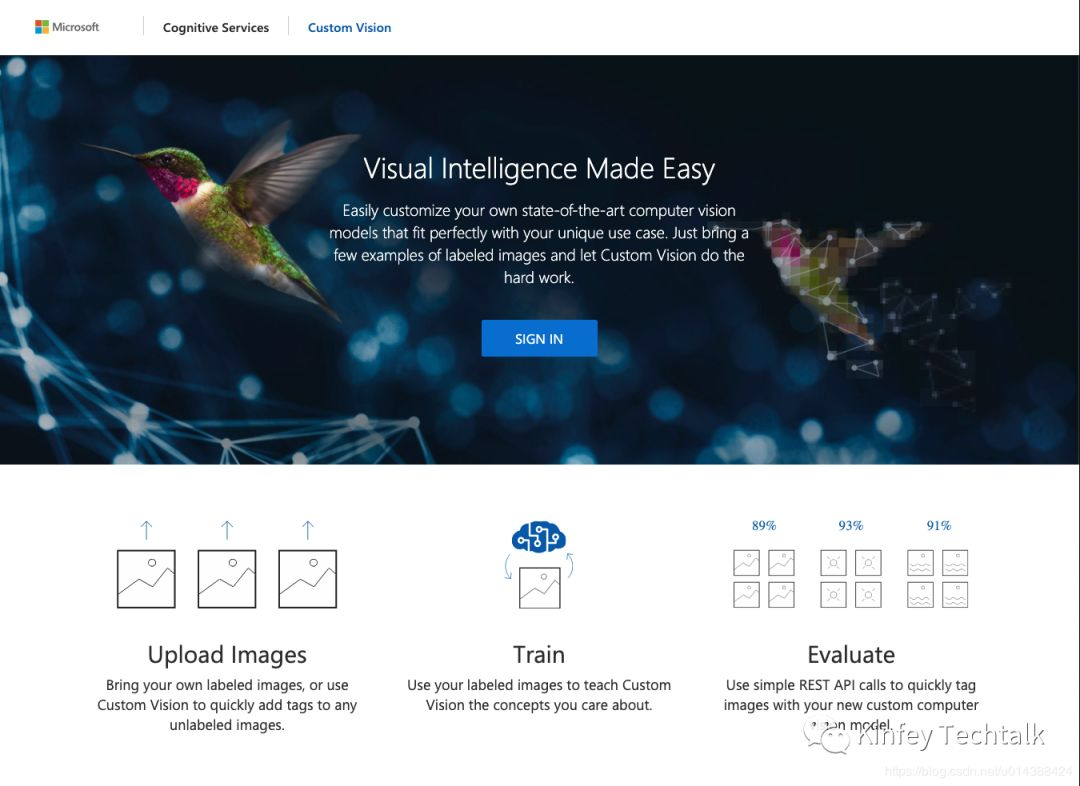Click the SIGN IN button
Screen dimensions: 1080x786
point(539,338)
